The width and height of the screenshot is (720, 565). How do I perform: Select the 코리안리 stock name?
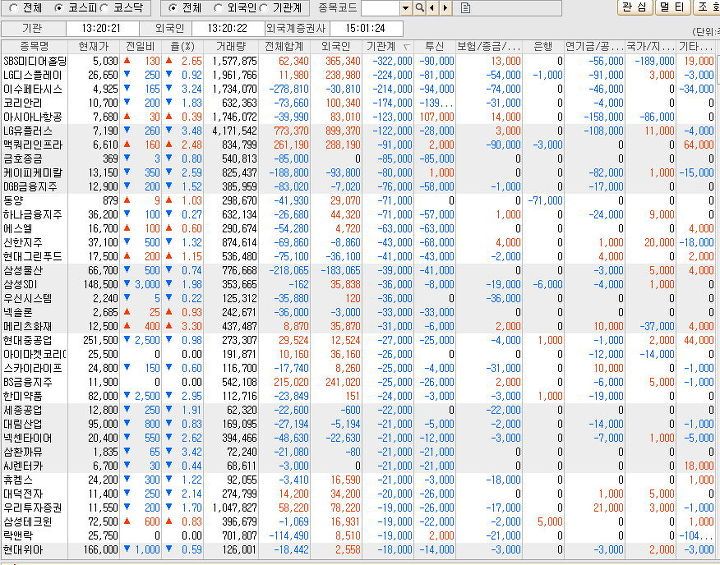coord(22,103)
